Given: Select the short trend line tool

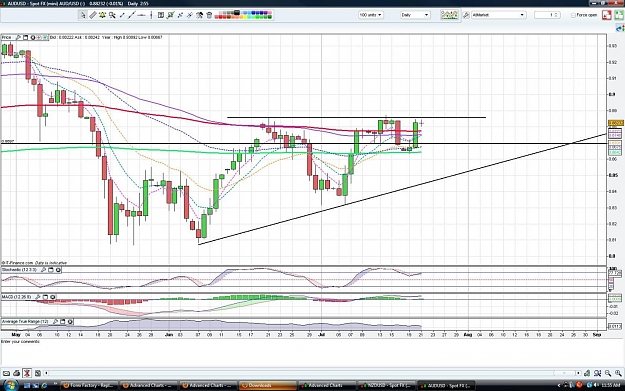Looking at the screenshot, I should click(122, 15).
